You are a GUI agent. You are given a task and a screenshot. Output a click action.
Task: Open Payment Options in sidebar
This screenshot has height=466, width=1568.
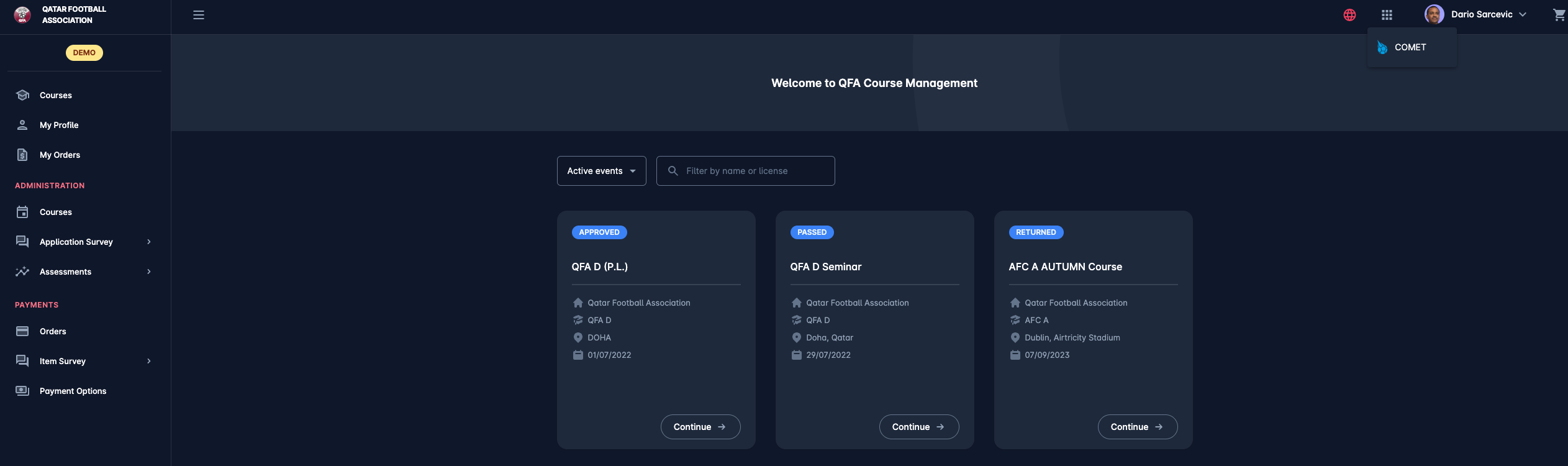[73, 391]
